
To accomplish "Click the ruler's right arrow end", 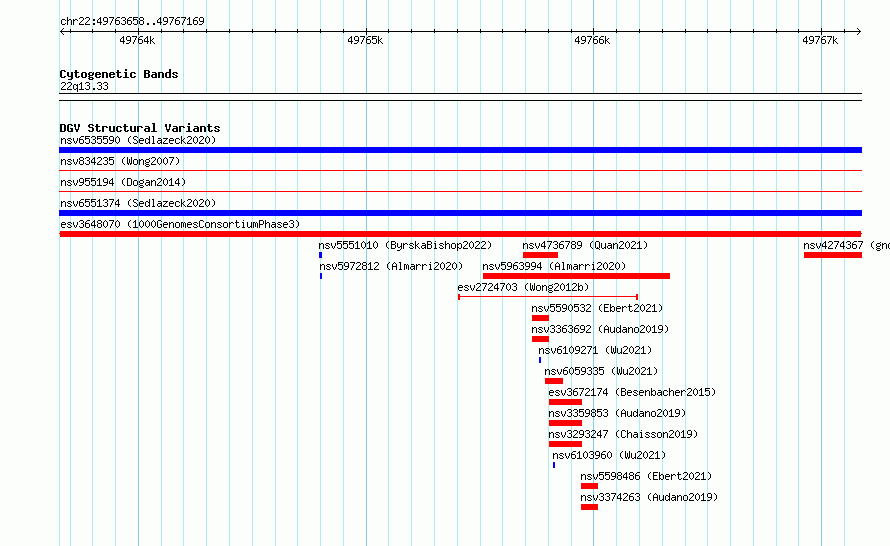I will click(859, 31).
